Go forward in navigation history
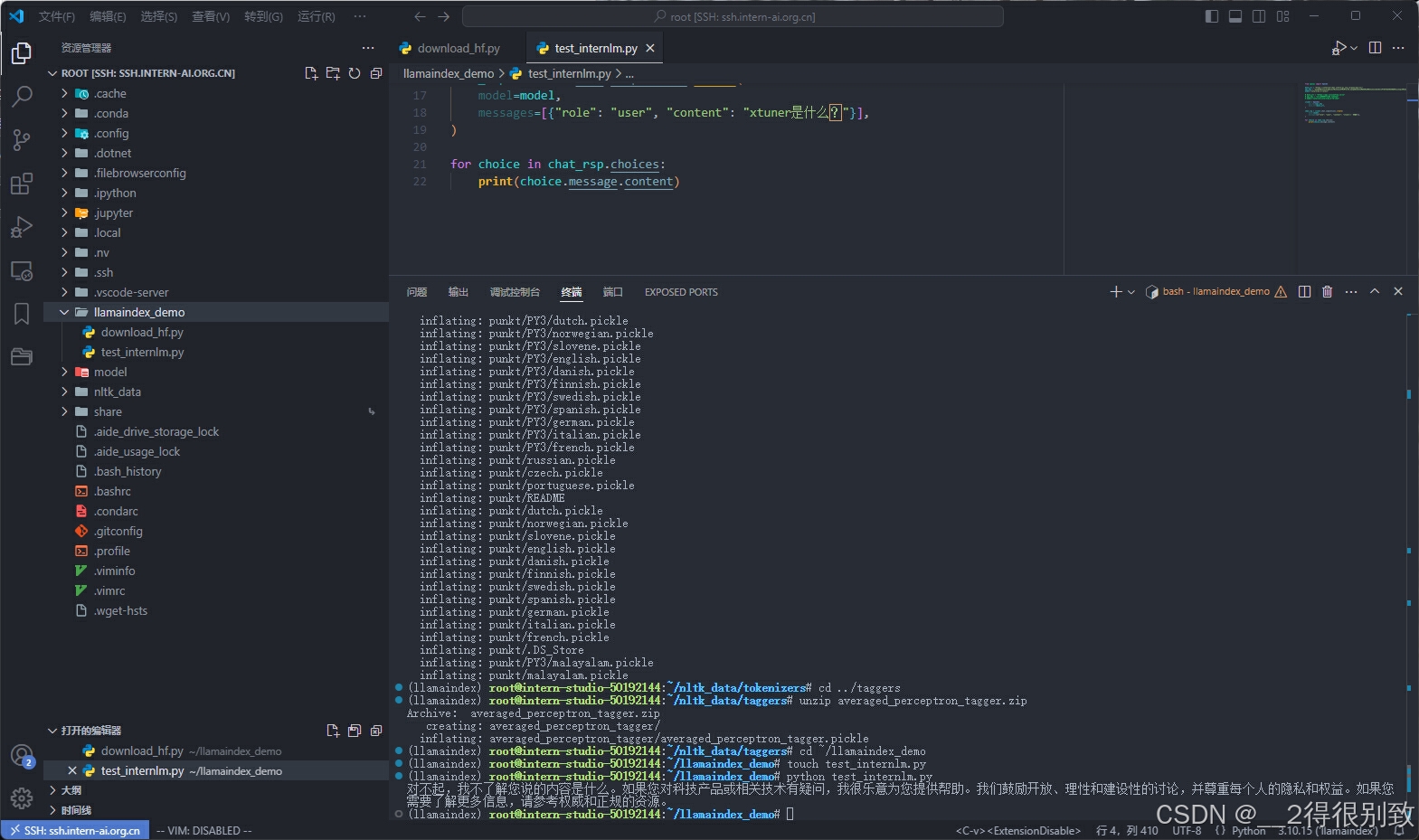This screenshot has width=1419, height=840. [x=443, y=16]
